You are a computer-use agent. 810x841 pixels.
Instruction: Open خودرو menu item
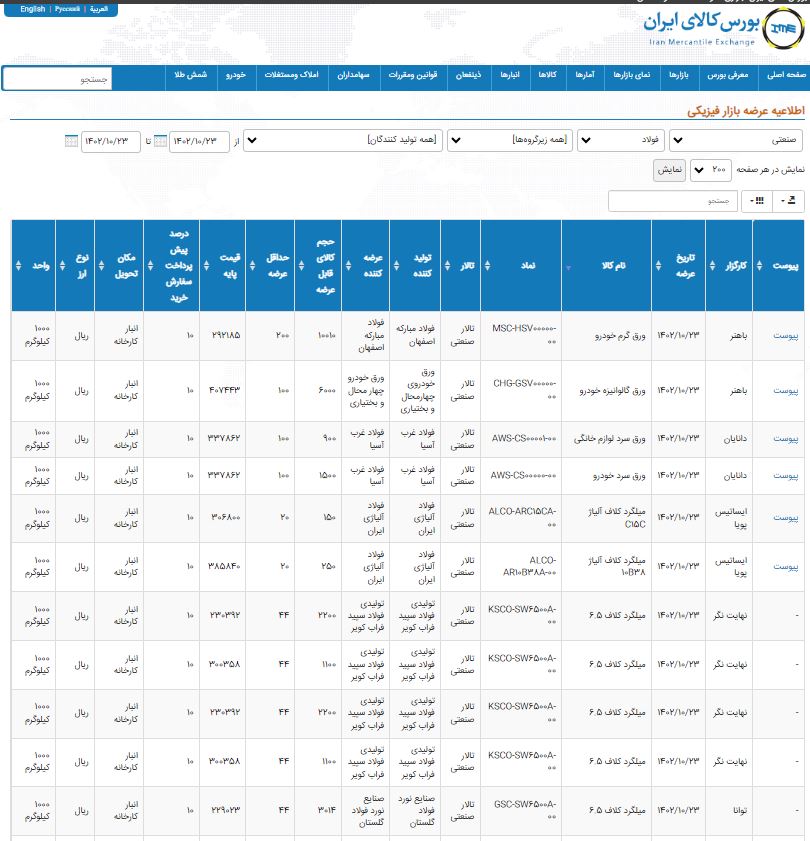click(235, 75)
